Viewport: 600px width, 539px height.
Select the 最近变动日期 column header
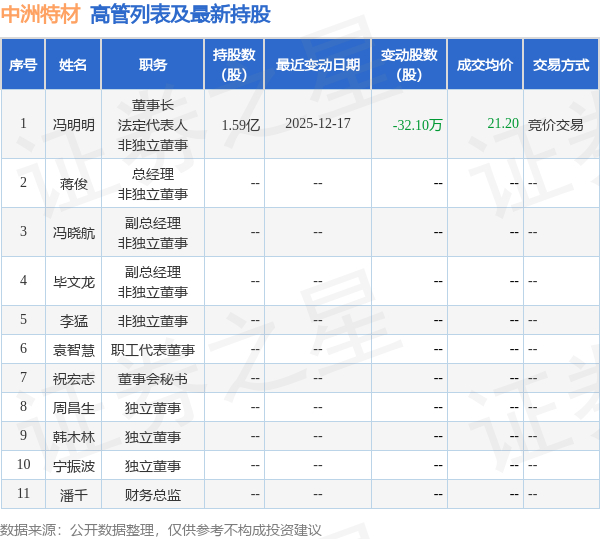tap(318, 64)
